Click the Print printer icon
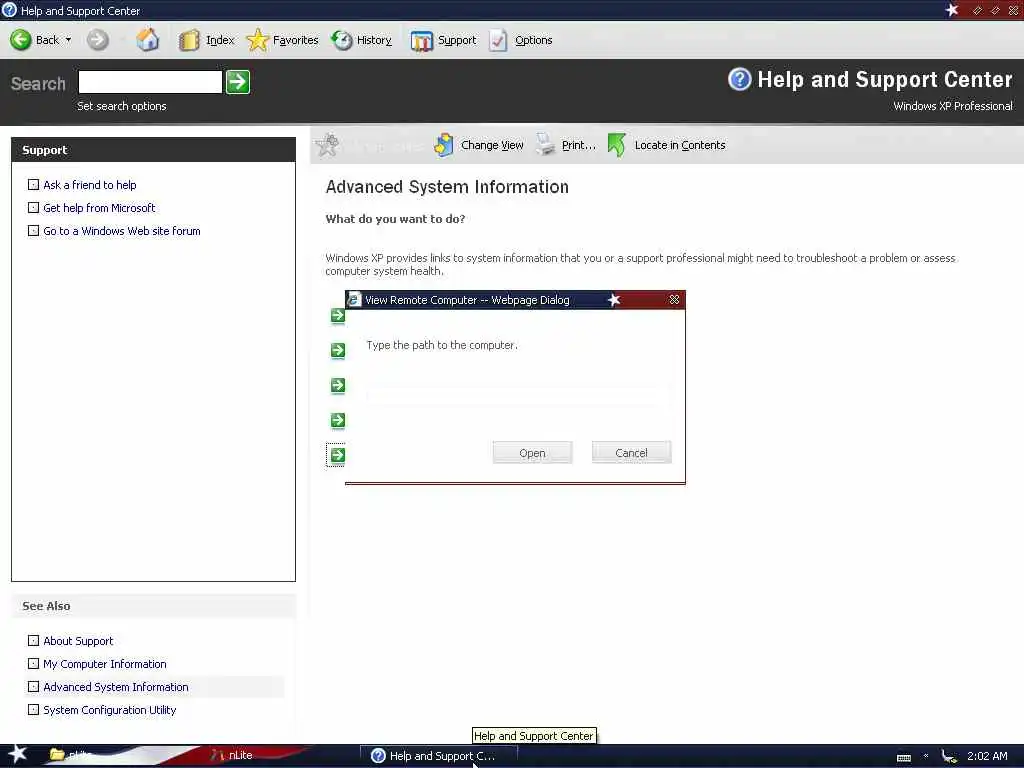 pyautogui.click(x=545, y=145)
